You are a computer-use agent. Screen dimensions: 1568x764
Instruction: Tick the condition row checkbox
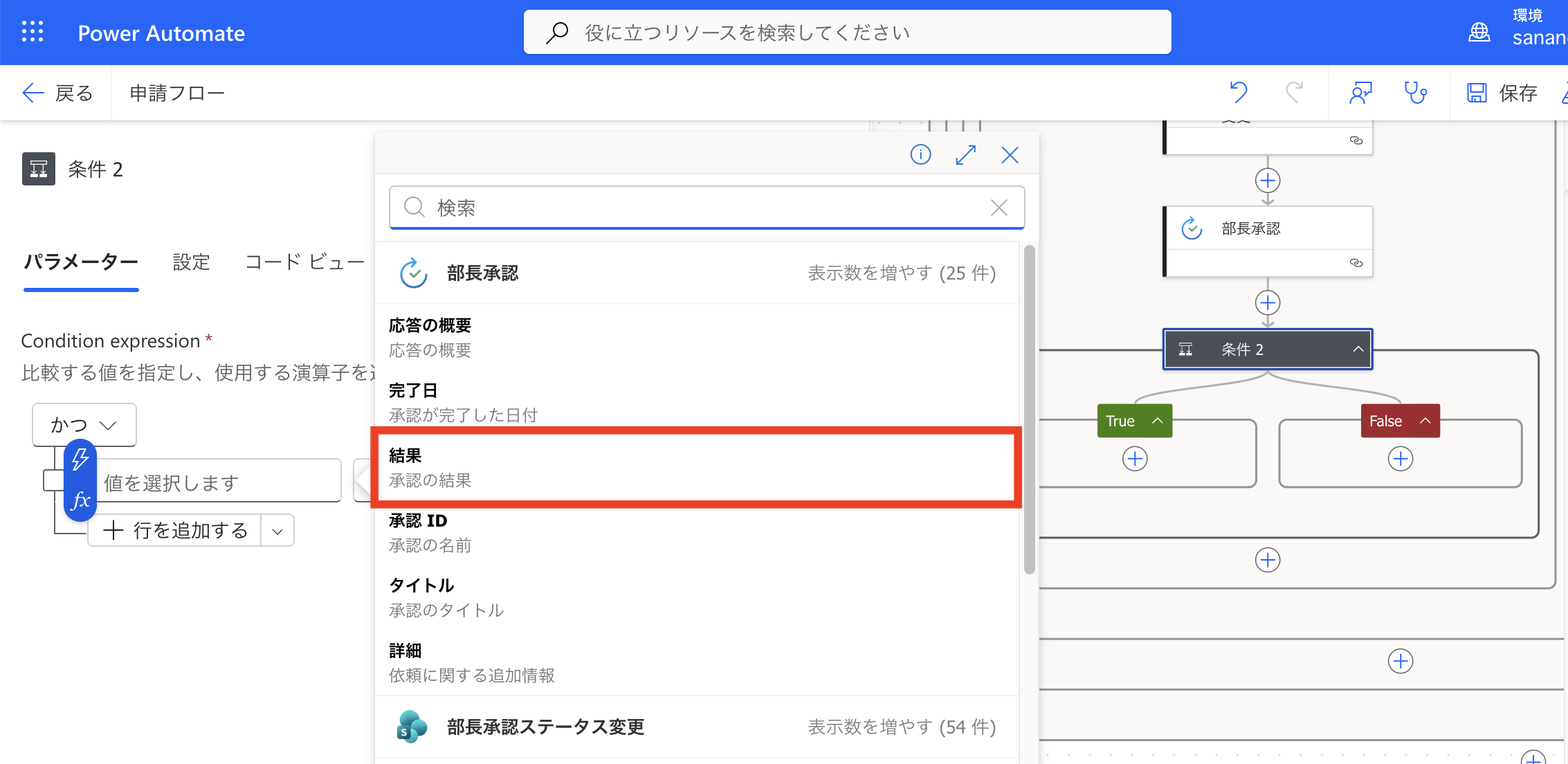(53, 480)
